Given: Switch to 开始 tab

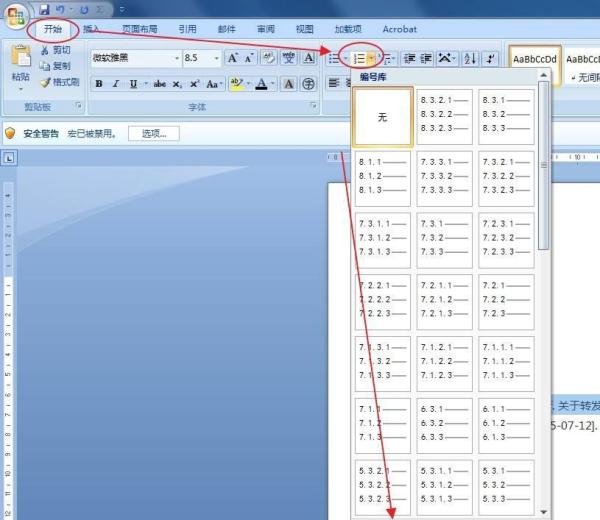Looking at the screenshot, I should tap(52, 29).
